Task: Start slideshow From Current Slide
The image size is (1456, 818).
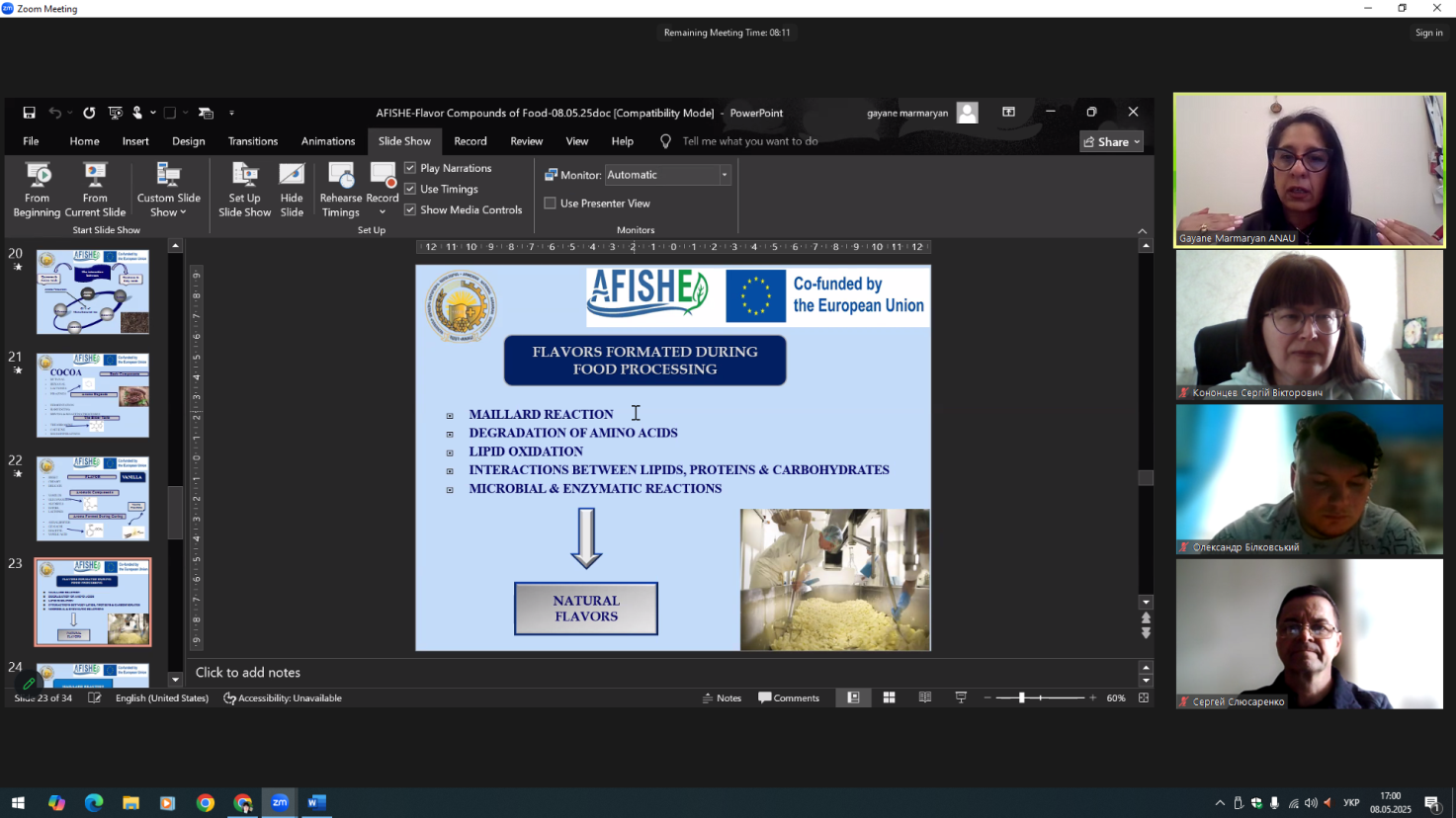Action: point(95,190)
